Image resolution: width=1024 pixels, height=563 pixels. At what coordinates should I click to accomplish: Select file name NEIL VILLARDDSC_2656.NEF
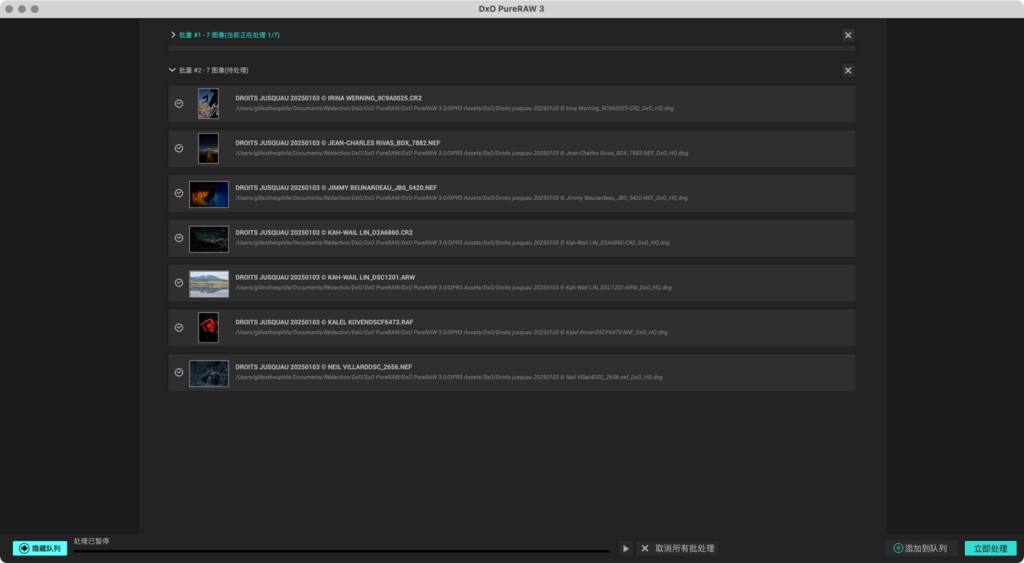(324, 367)
